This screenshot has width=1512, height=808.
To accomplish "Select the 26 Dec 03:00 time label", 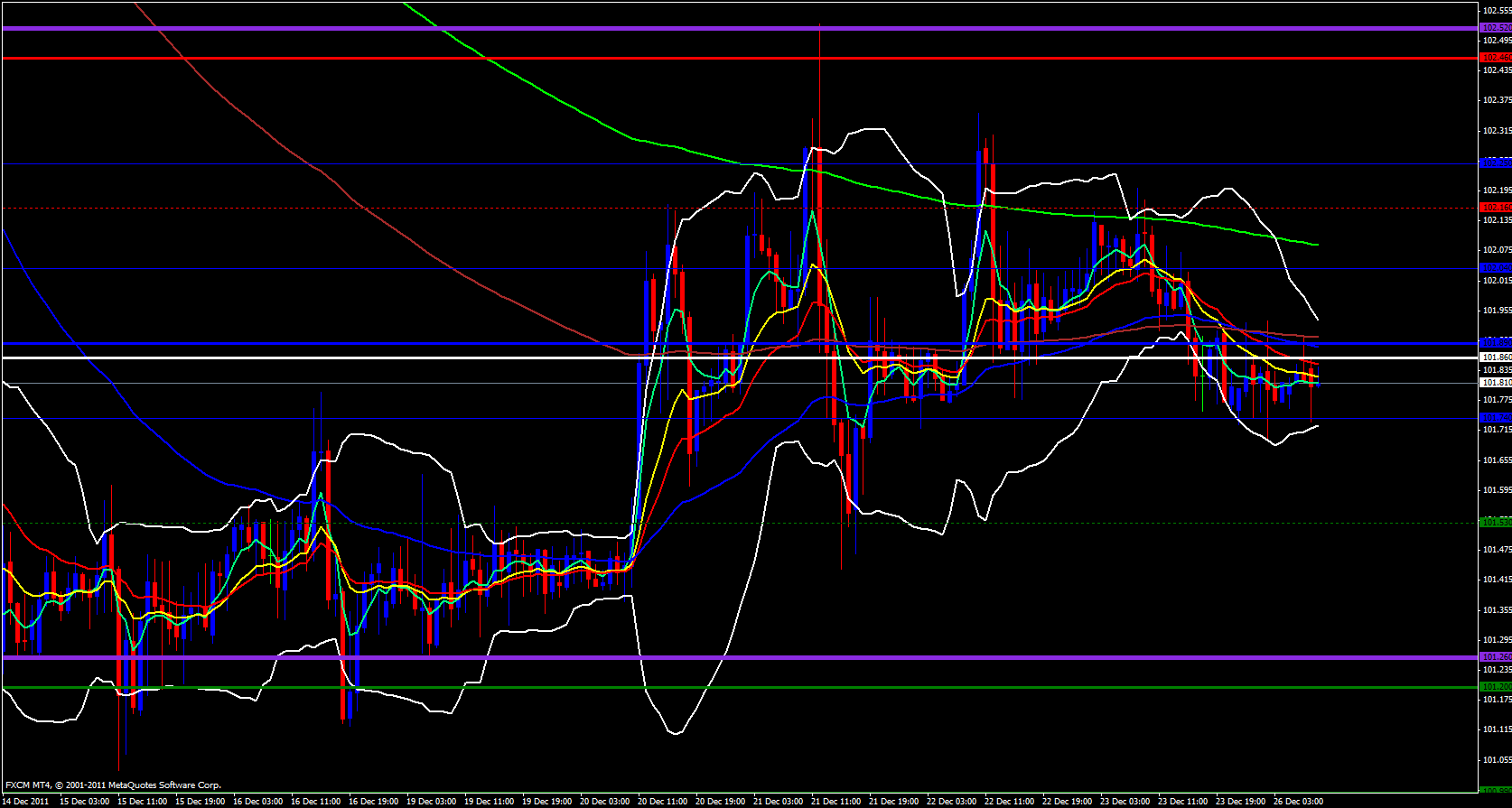I will click(x=1298, y=802).
